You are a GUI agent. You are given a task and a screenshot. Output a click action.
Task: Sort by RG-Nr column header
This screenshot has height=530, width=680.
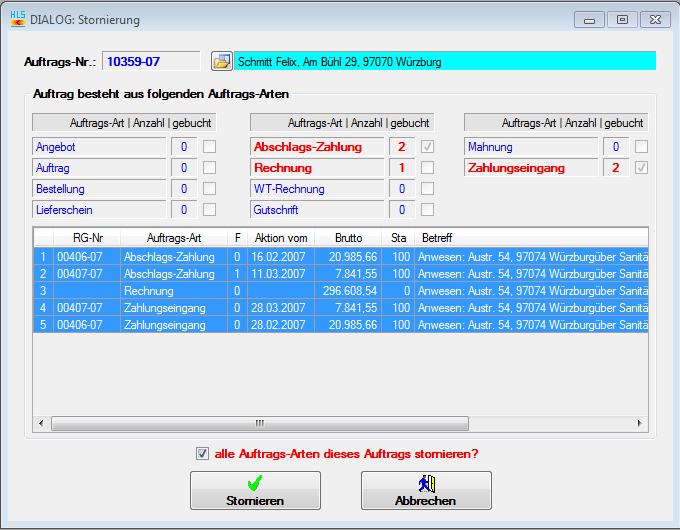tap(88, 238)
